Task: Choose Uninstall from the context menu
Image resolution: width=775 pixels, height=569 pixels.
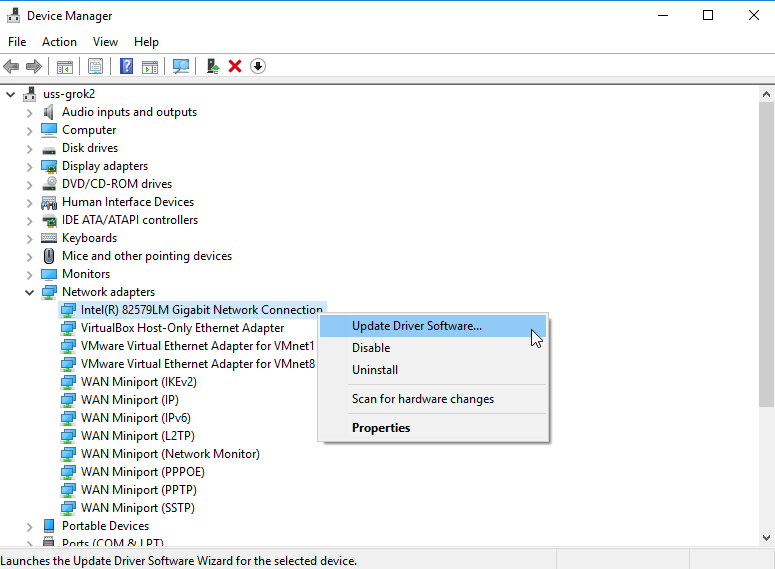Action: point(375,370)
